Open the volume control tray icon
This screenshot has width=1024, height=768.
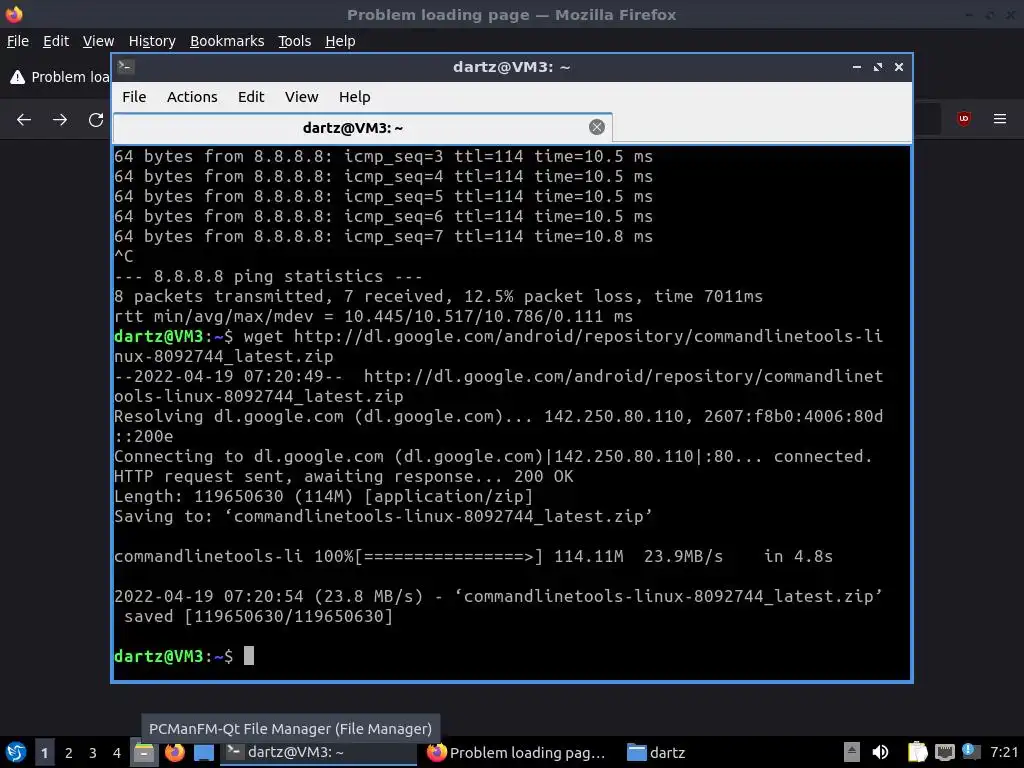click(880, 752)
